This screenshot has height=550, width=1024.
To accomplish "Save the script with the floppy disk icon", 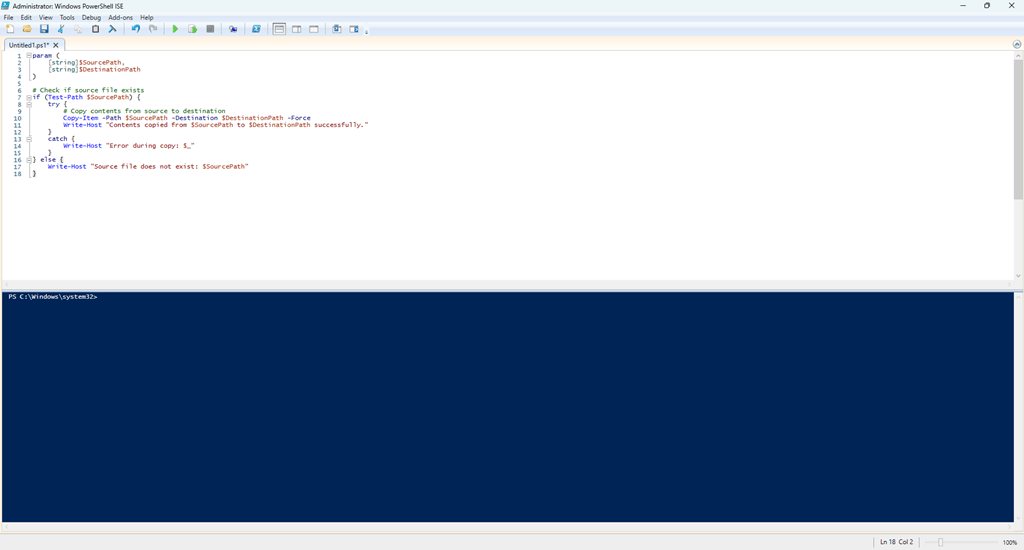I will (44, 29).
